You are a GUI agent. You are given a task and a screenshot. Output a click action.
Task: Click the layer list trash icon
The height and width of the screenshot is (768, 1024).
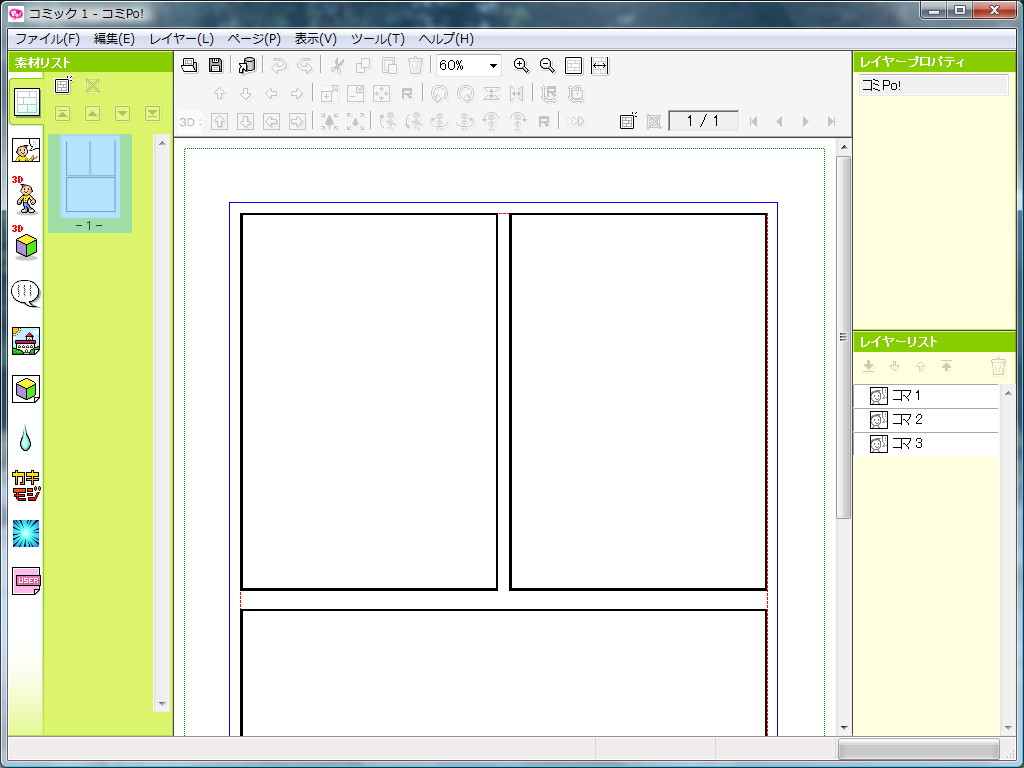[998, 366]
